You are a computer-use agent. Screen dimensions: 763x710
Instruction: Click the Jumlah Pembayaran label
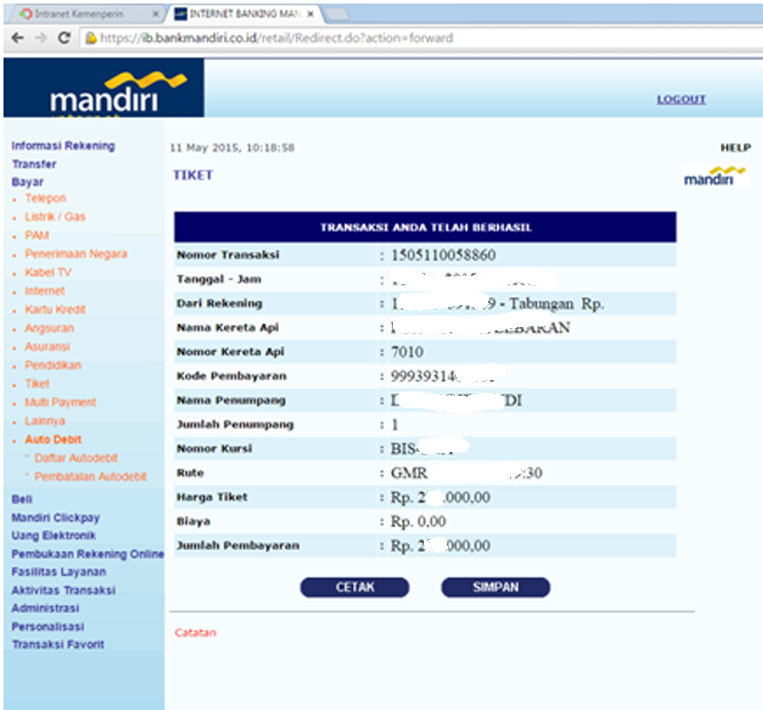point(238,546)
